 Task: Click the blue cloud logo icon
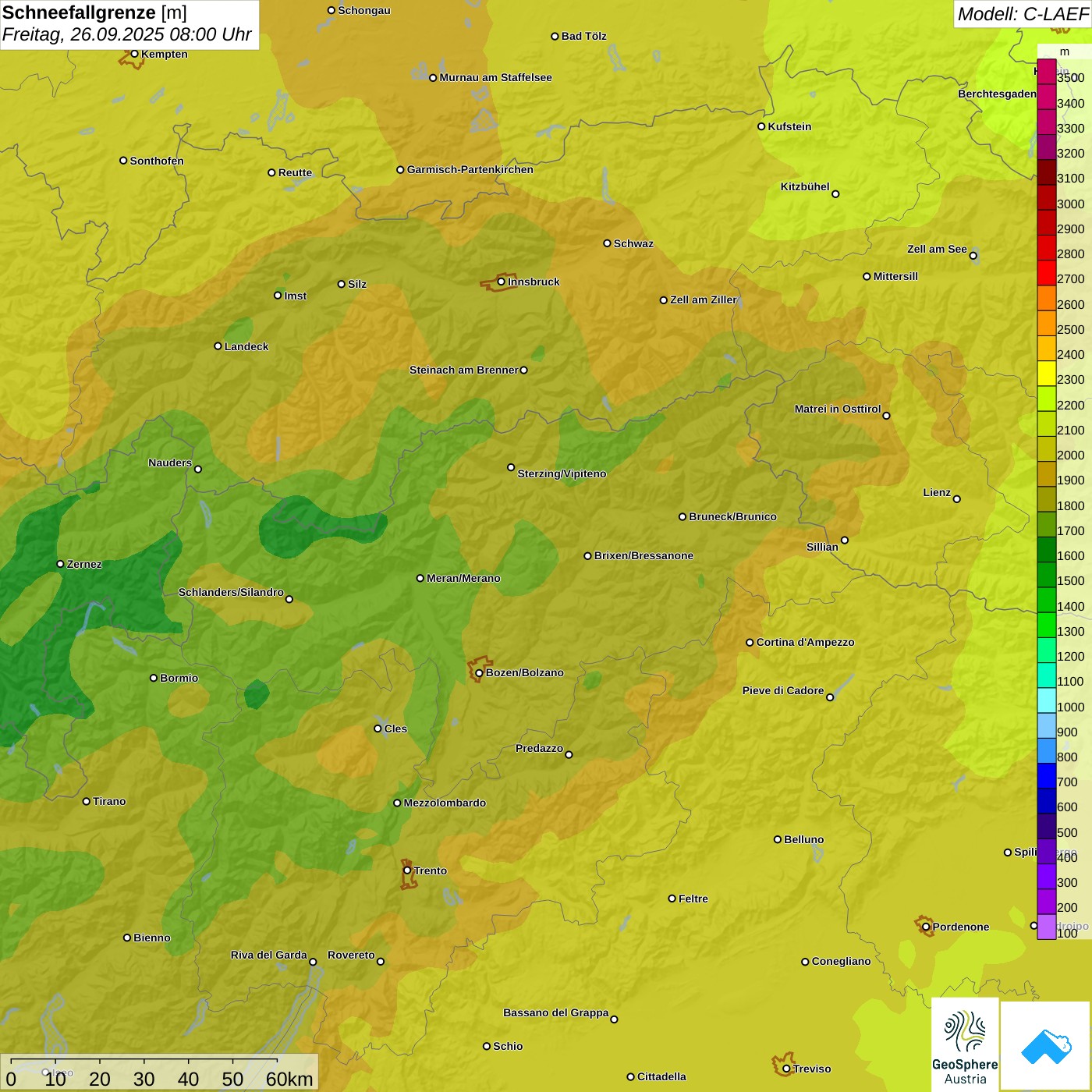point(1046,1046)
